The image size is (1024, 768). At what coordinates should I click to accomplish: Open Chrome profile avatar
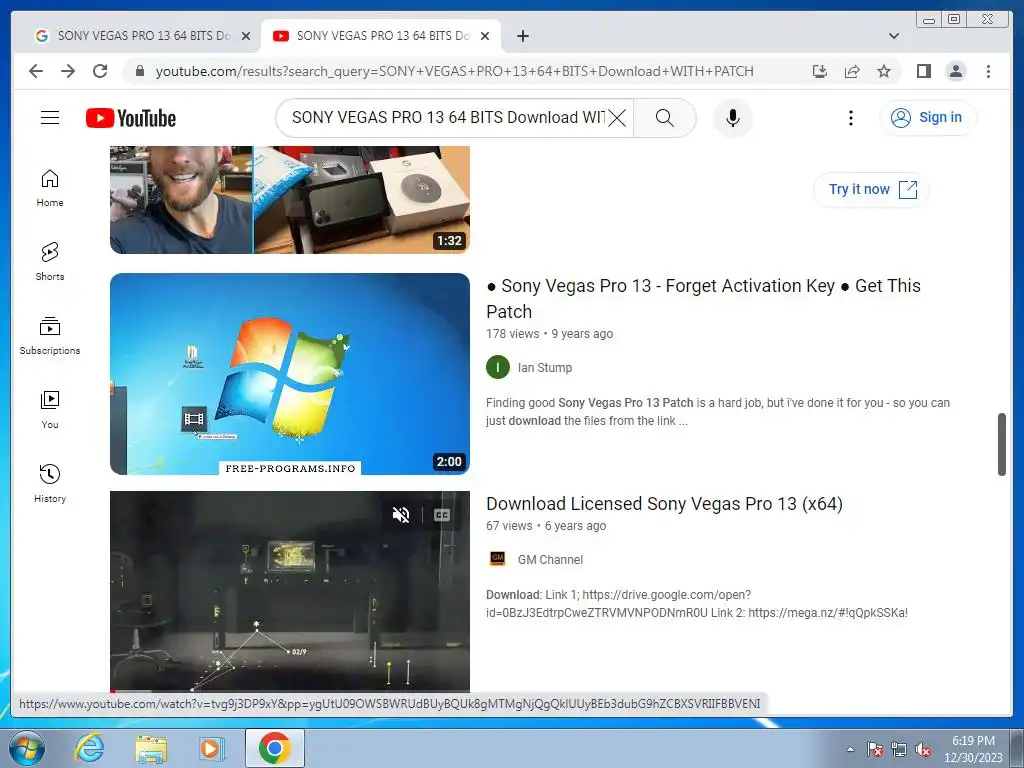pyautogui.click(x=955, y=71)
